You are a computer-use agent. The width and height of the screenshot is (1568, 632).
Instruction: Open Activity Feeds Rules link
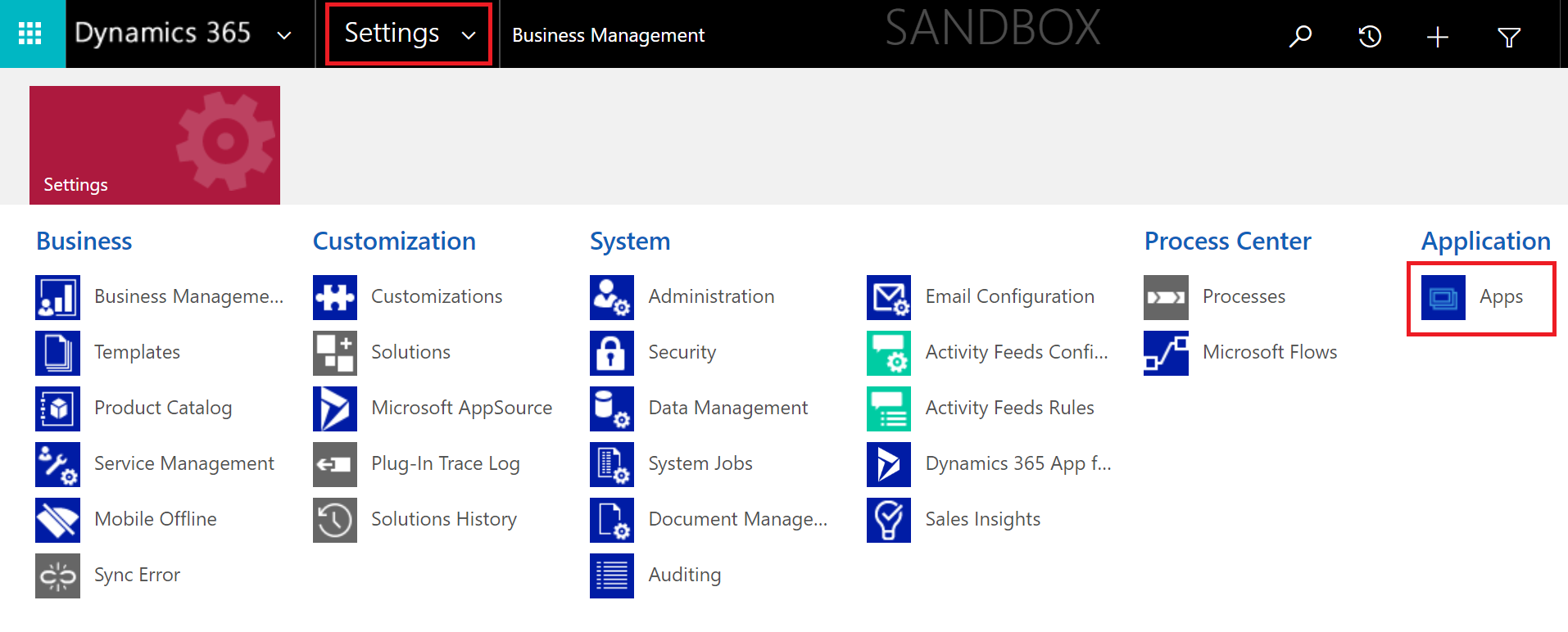point(1009,408)
